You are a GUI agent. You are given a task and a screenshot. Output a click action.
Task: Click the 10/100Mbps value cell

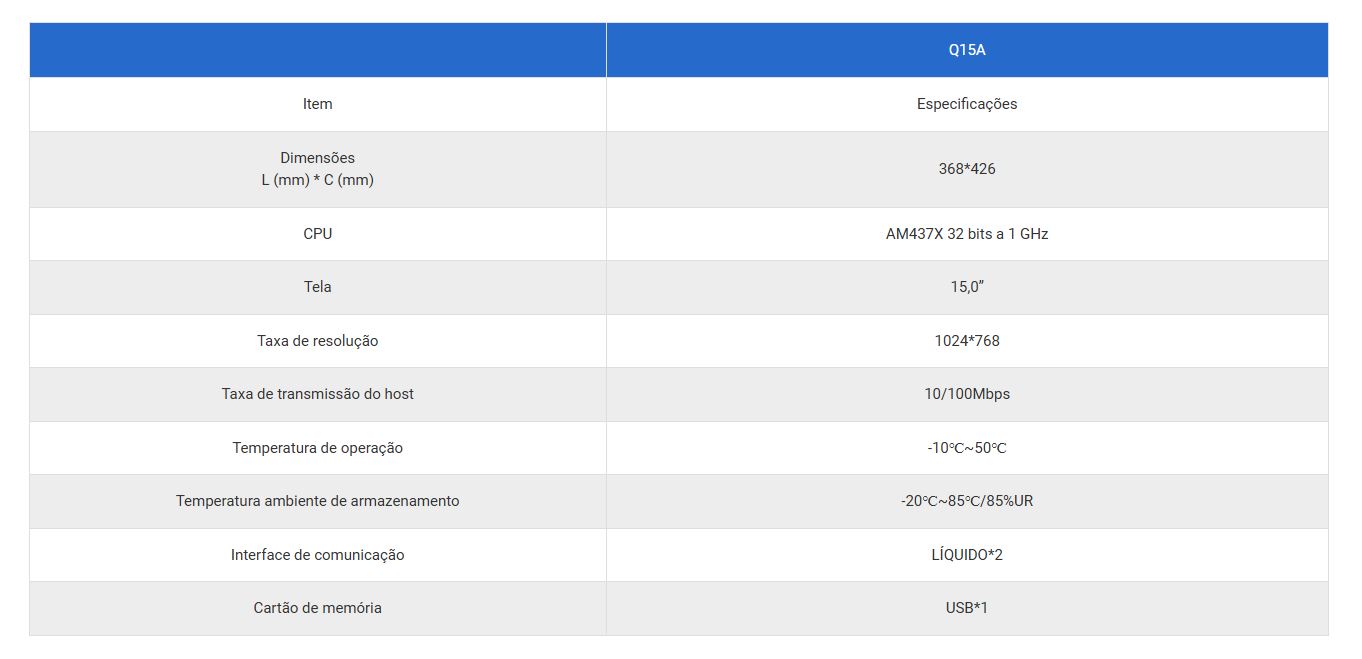[x=966, y=394]
